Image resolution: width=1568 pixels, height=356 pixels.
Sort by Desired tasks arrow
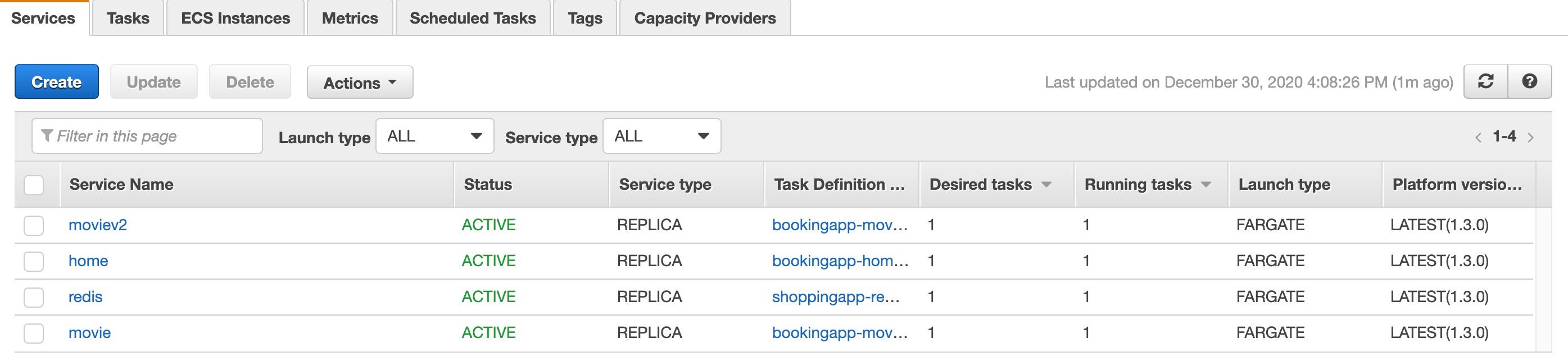(x=1046, y=184)
